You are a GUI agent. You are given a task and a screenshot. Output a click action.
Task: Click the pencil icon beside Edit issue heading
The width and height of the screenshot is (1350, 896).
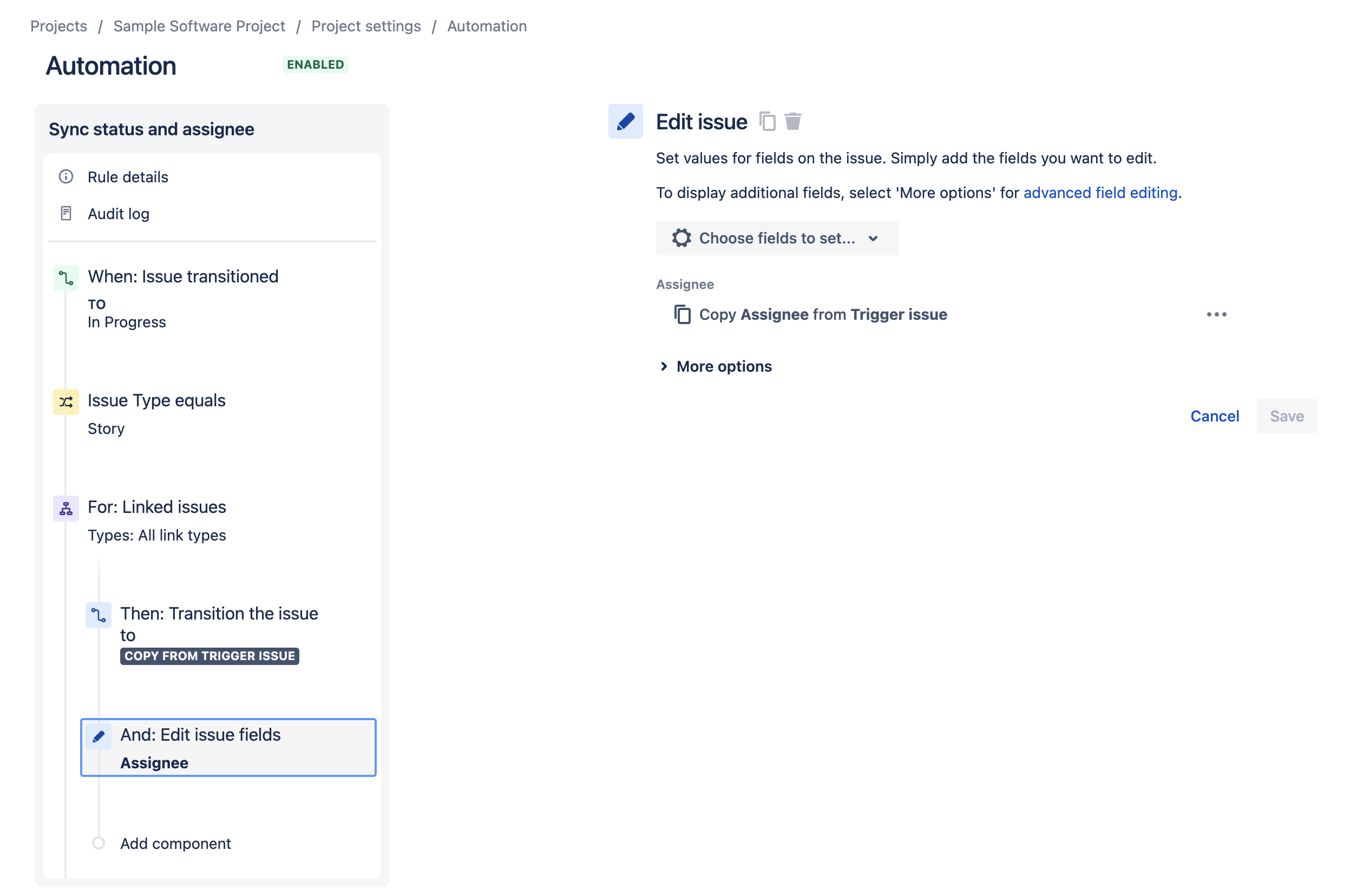click(625, 122)
